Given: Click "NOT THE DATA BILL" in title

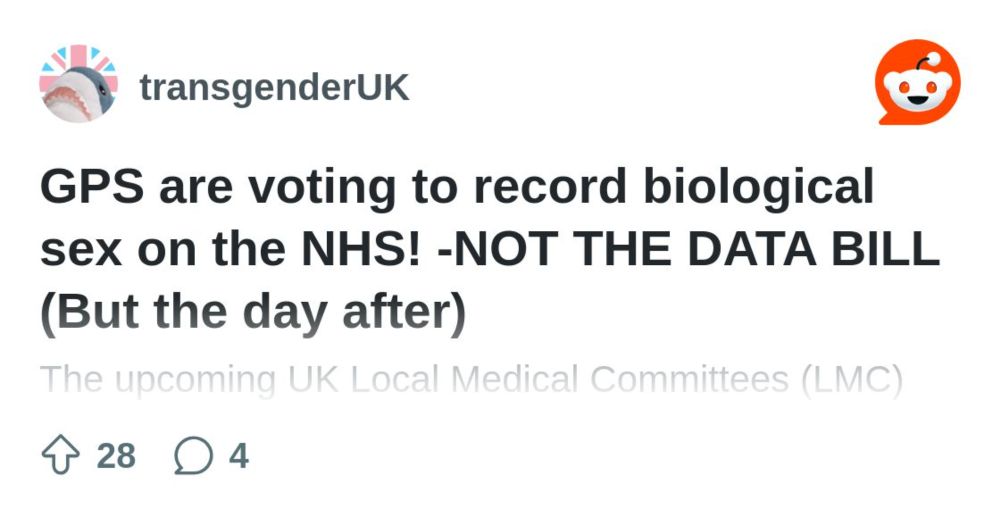Looking at the screenshot, I should (696, 249).
